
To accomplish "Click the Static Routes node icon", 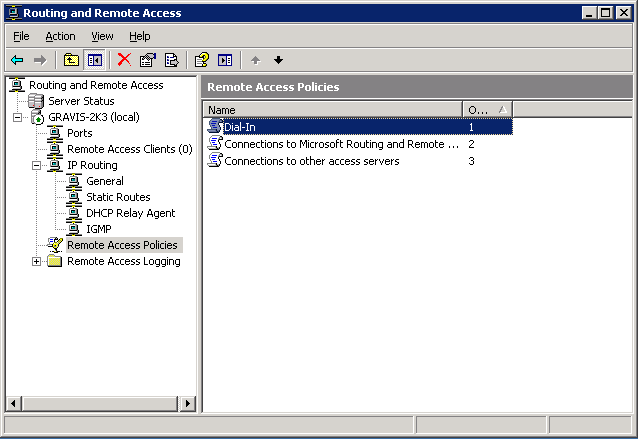I will click(x=74, y=197).
